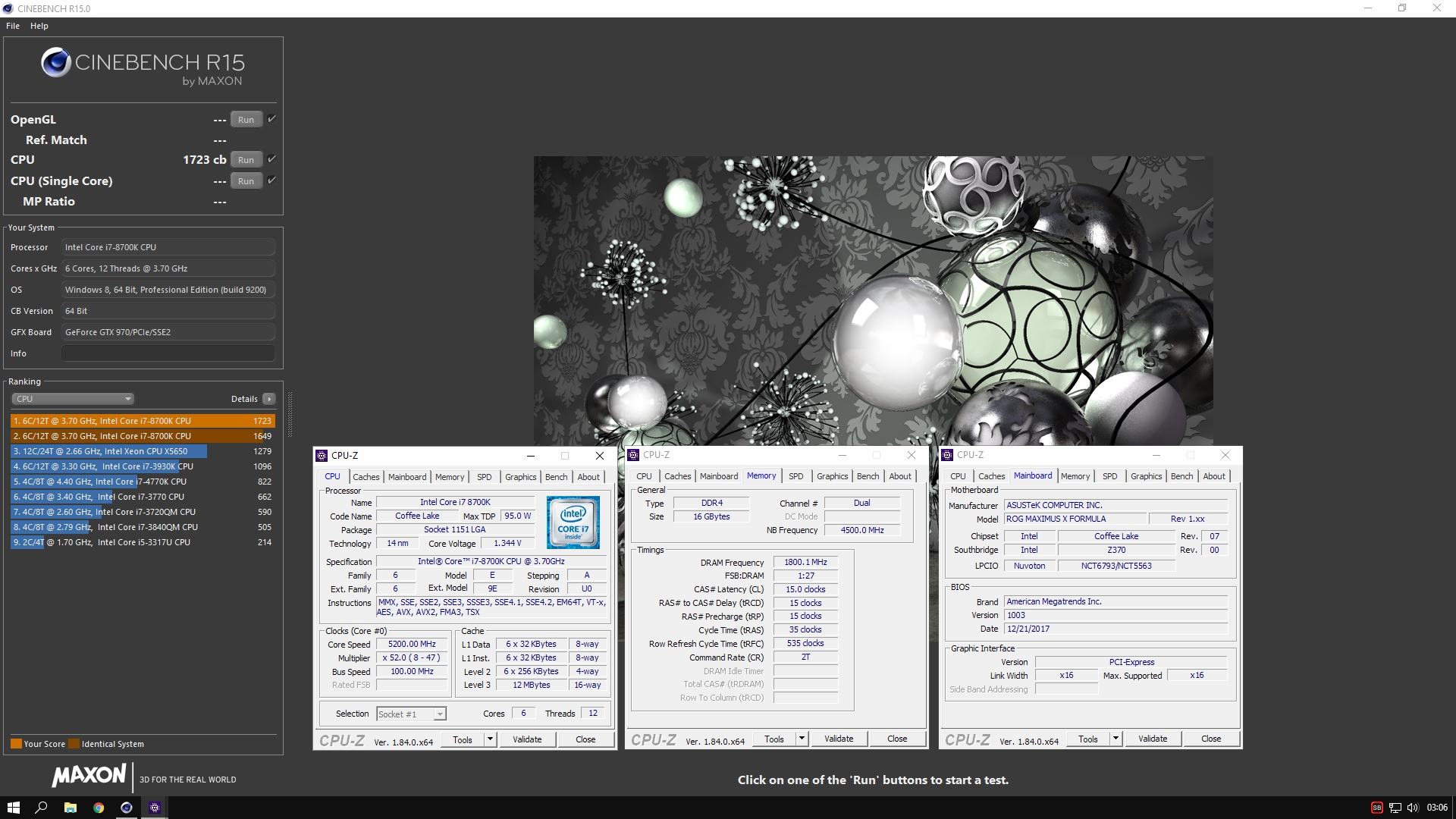Click Close button in Mainboard CPU-Z window
The width and height of the screenshot is (1456, 819).
[1211, 739]
